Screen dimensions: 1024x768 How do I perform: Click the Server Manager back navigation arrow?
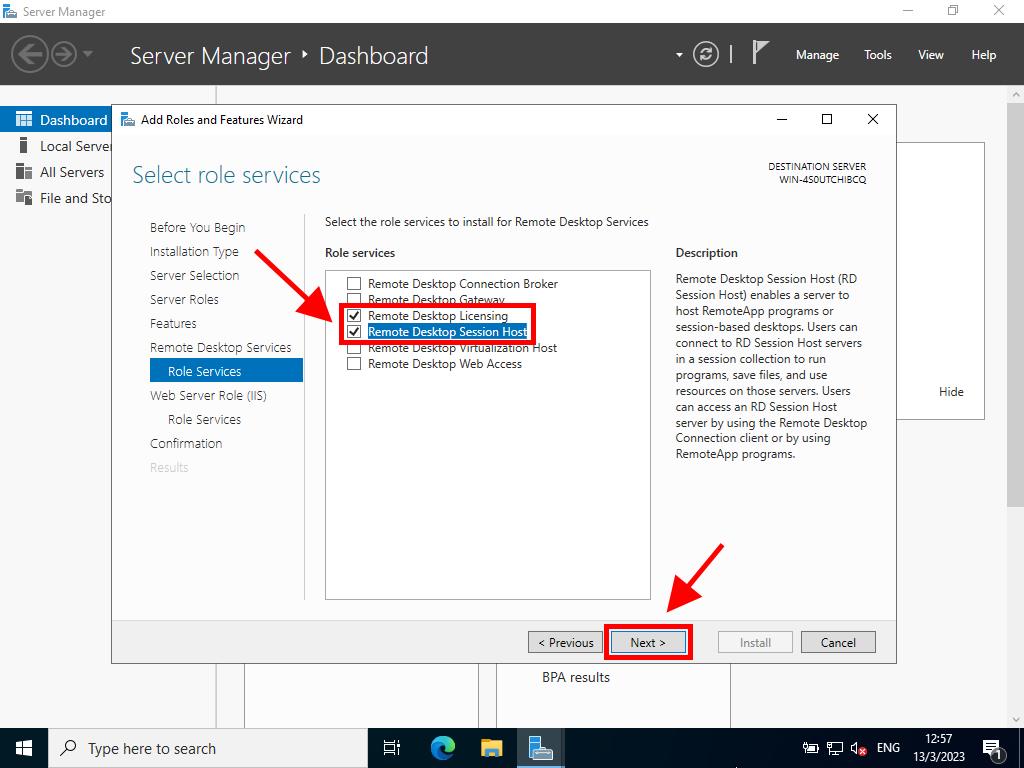[x=29, y=54]
